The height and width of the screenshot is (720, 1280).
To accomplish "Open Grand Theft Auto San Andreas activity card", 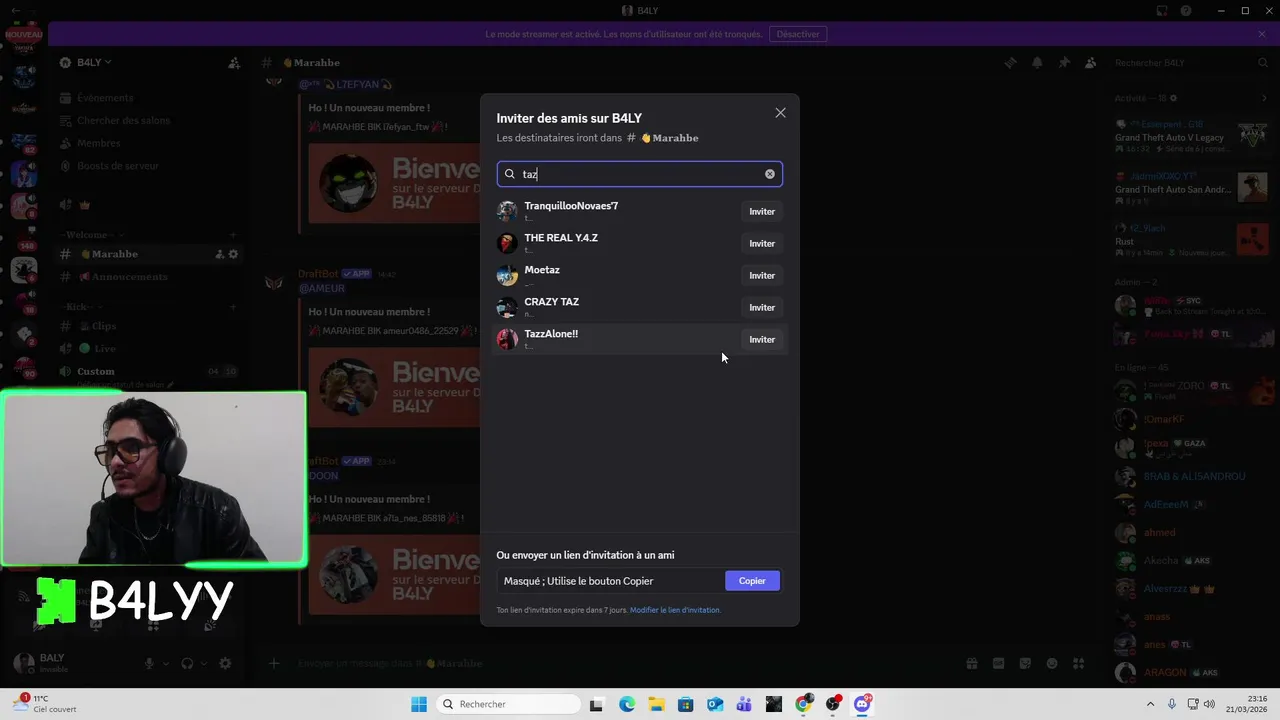I will pos(1192,188).
